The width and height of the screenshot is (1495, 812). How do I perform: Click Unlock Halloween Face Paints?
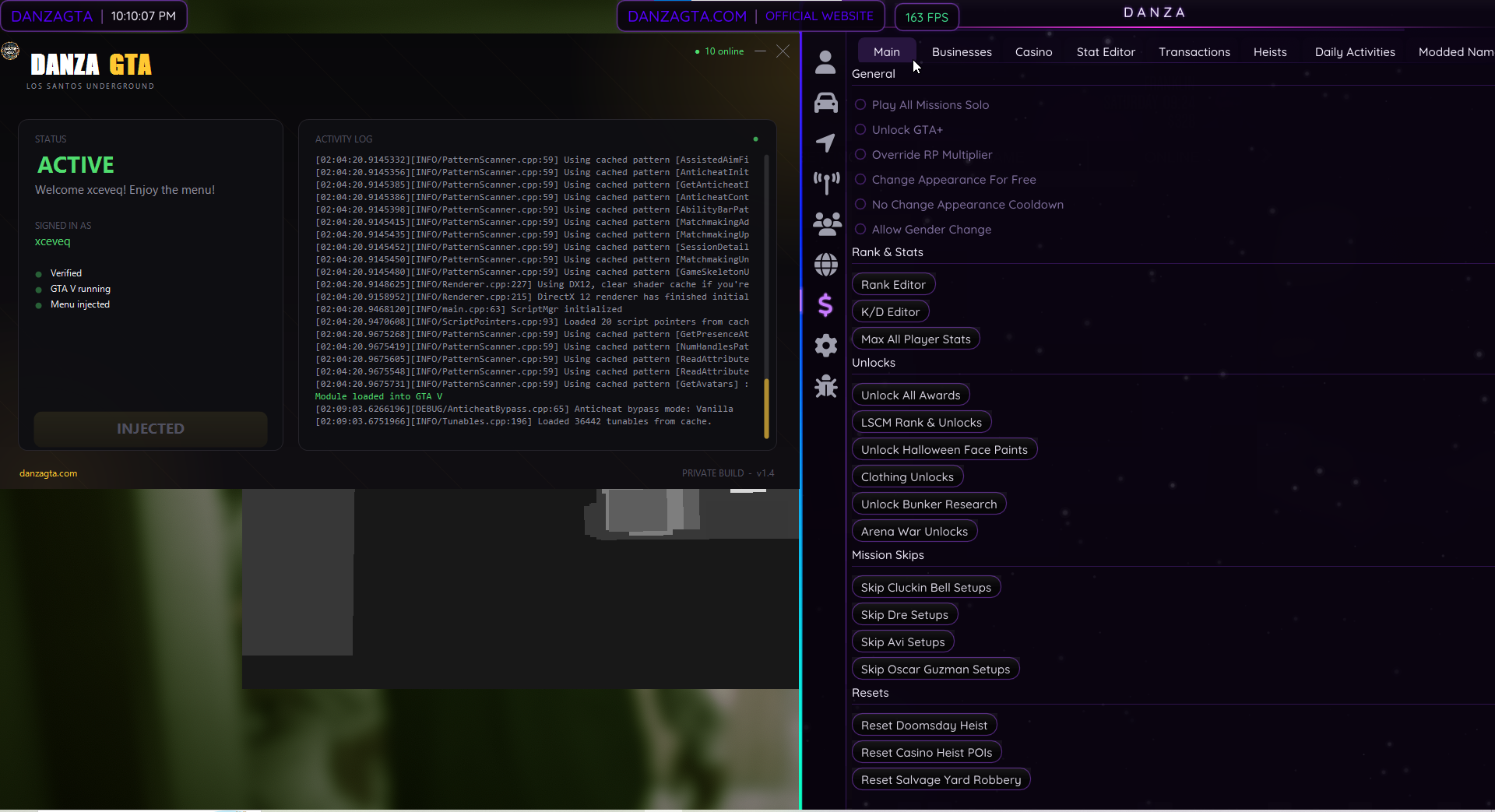(944, 450)
